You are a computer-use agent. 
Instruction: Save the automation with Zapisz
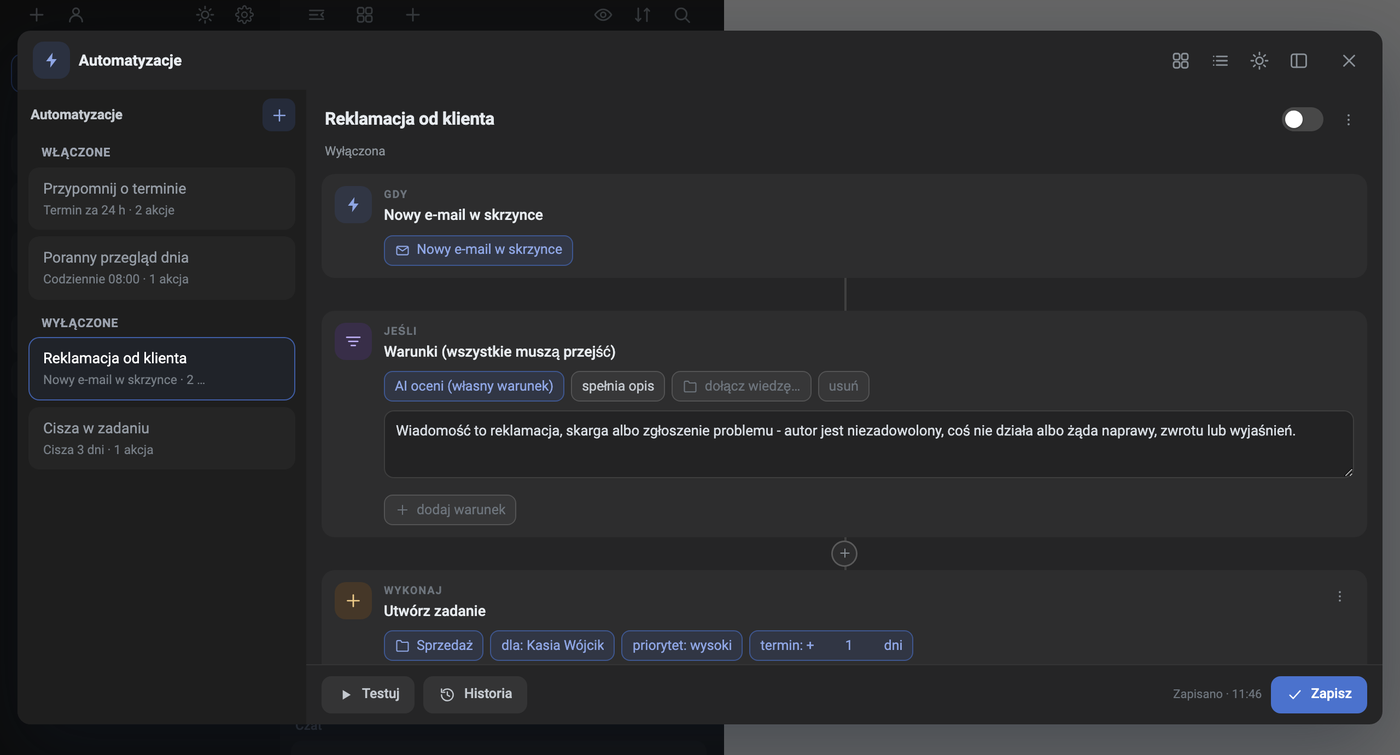tap(1319, 694)
